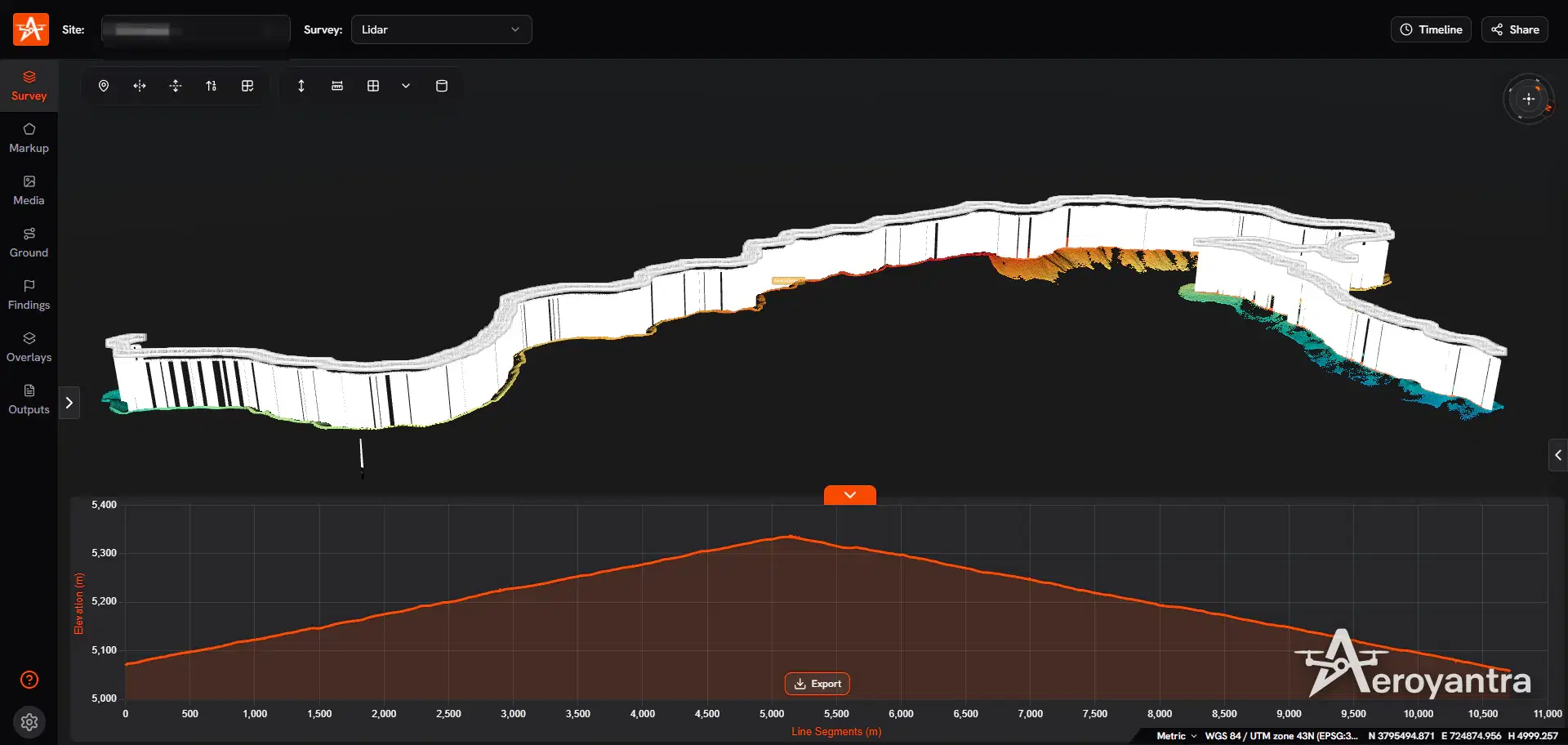Open the Media sidebar tab
The height and width of the screenshot is (745, 1568).
point(29,190)
